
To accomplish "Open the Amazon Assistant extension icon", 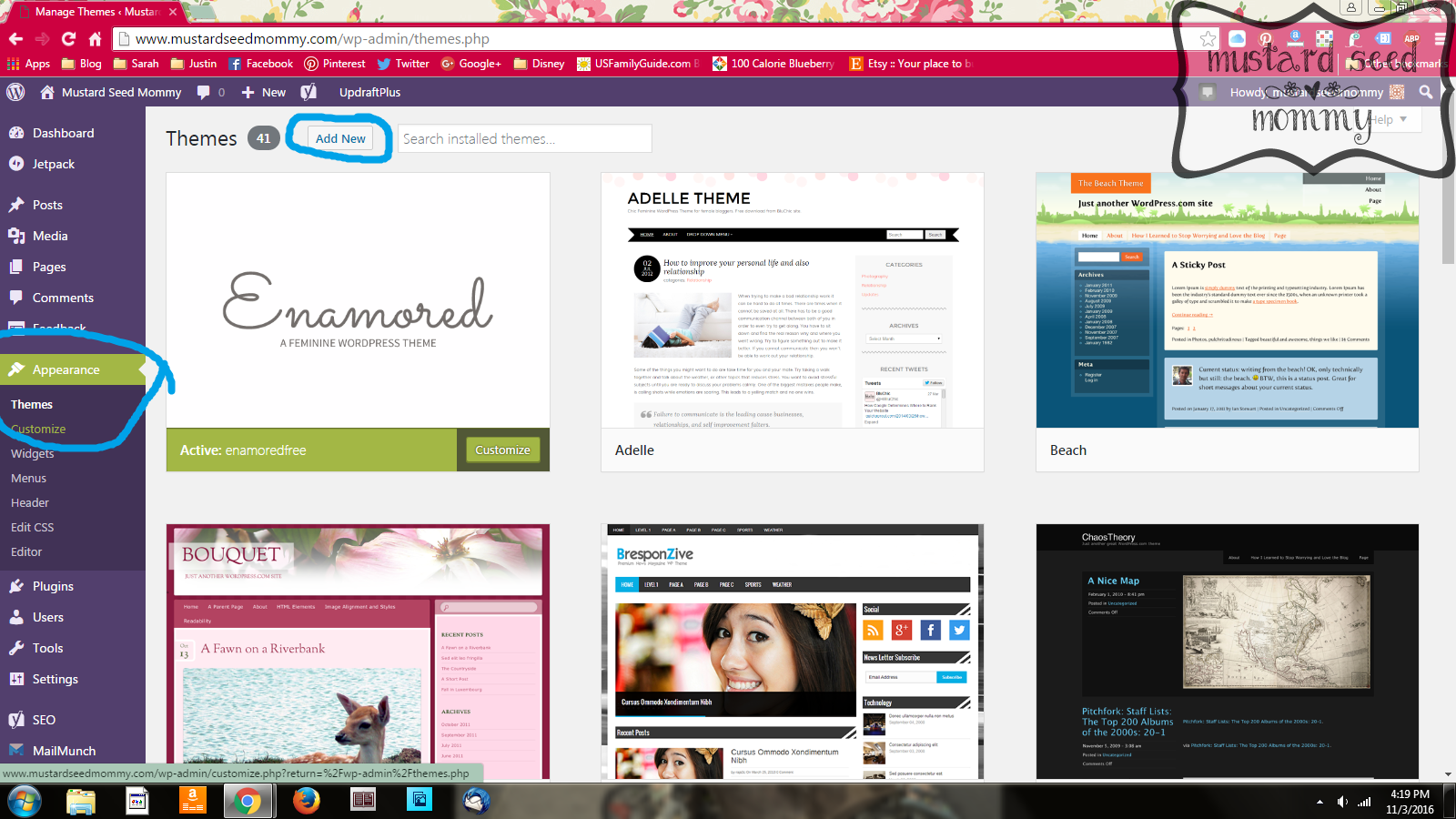I will [x=1295, y=38].
